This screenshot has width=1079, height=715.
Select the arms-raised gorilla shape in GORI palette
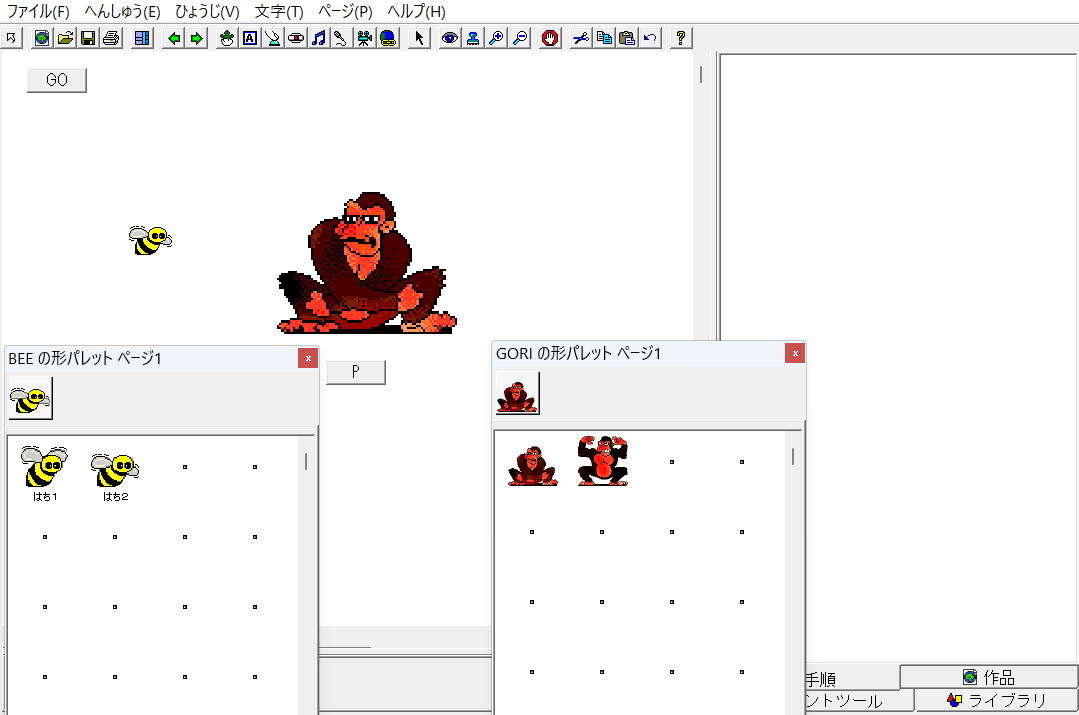pyautogui.click(x=603, y=460)
